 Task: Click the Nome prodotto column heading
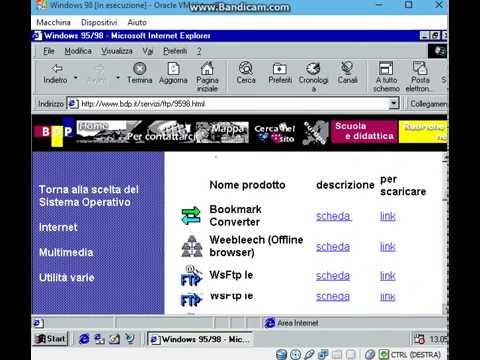pyautogui.click(x=247, y=185)
